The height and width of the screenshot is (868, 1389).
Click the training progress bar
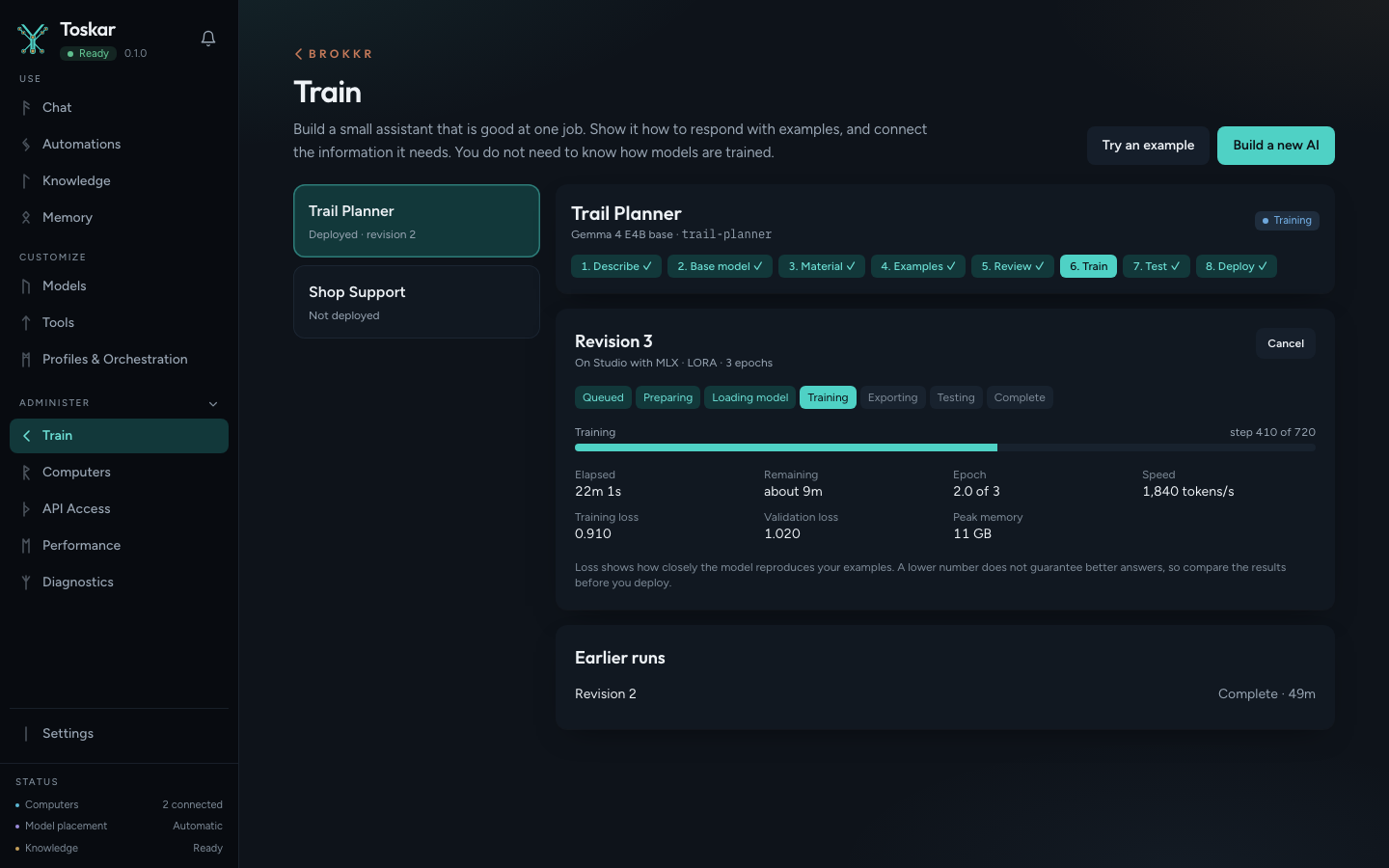point(945,448)
